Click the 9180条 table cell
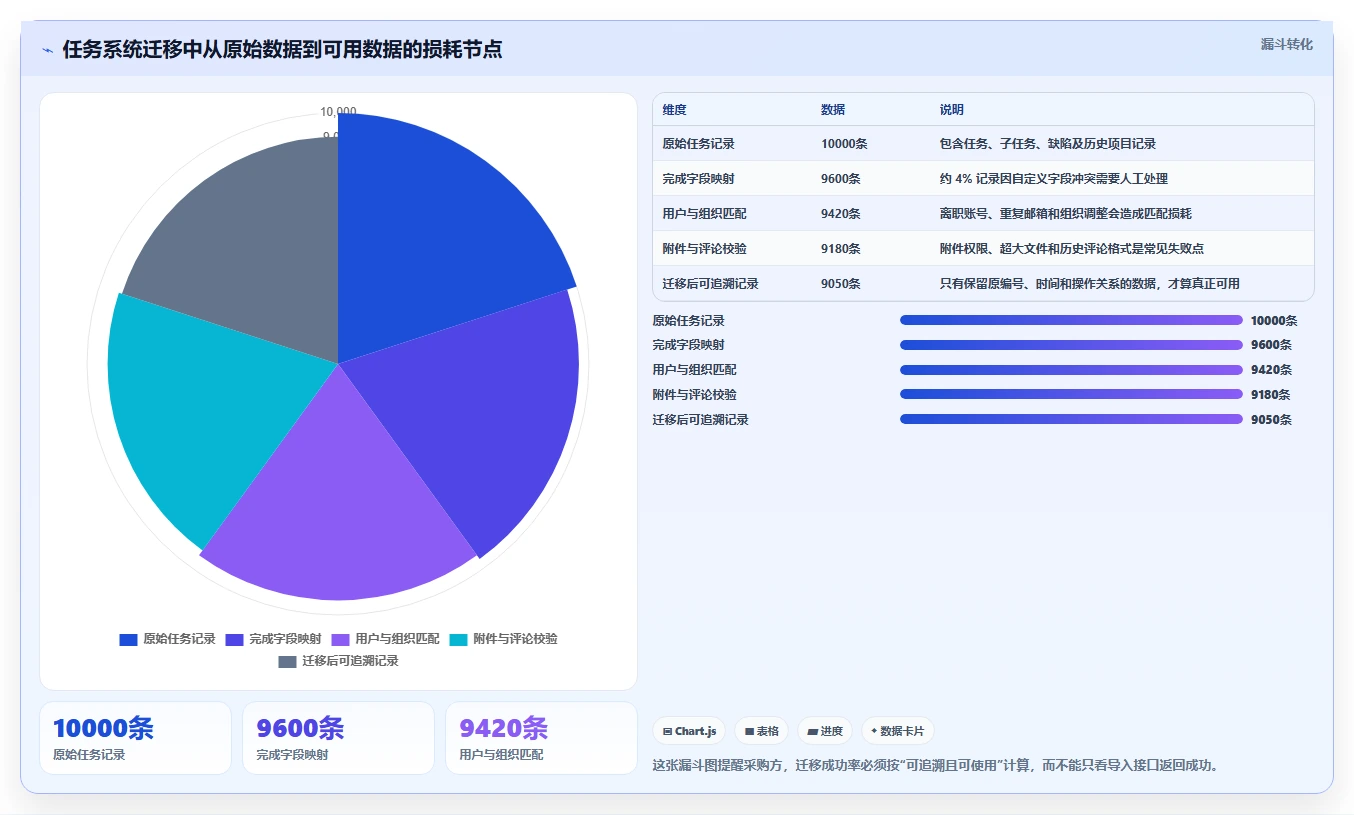This screenshot has height=815, width=1354. point(841,249)
